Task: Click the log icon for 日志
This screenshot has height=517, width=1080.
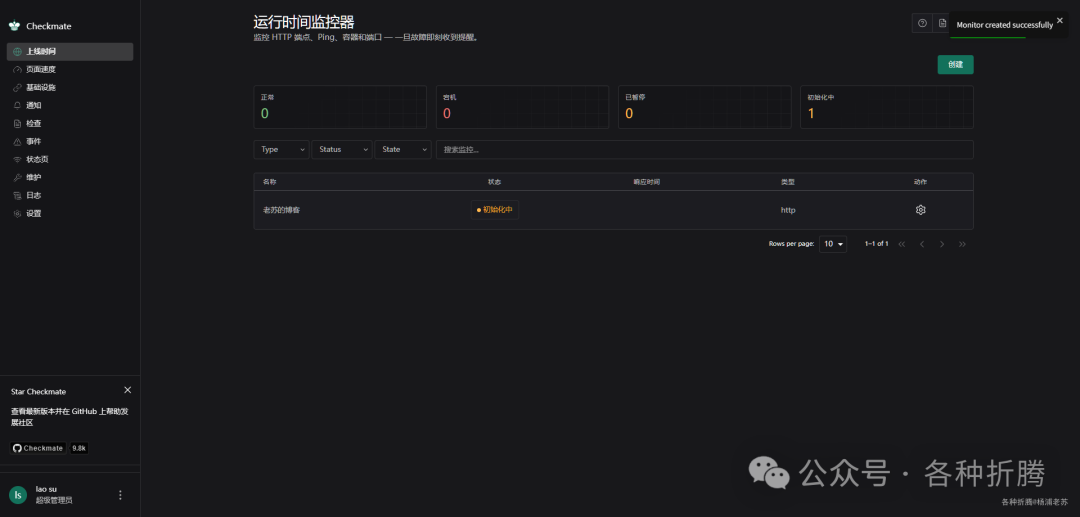Action: coord(17,196)
